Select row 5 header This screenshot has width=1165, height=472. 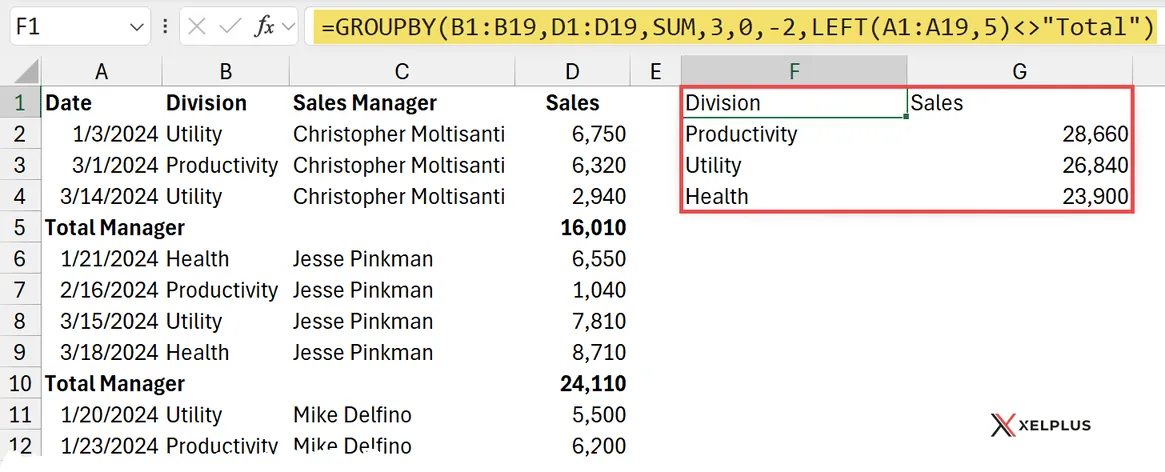click(x=20, y=228)
